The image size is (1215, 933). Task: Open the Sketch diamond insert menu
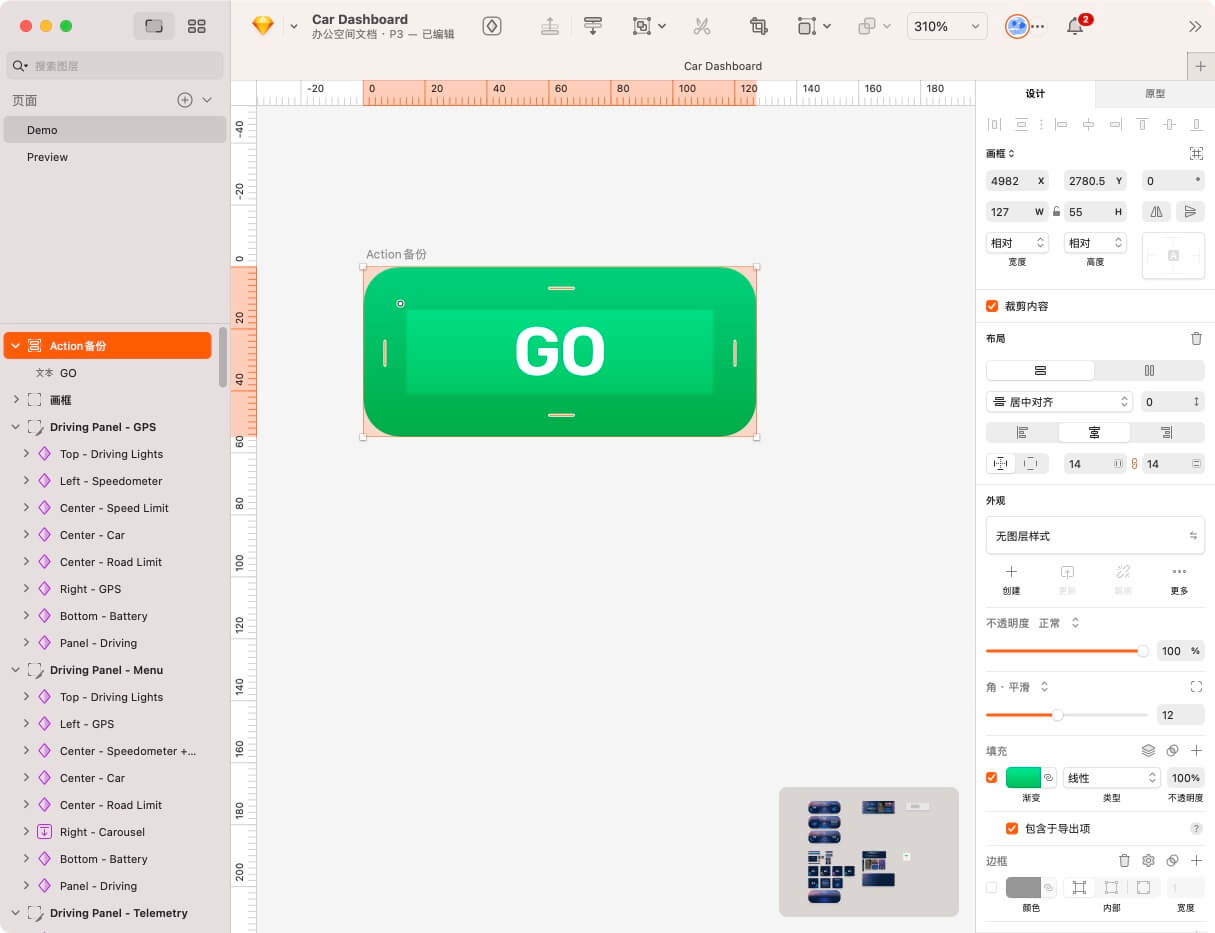tap(263, 27)
